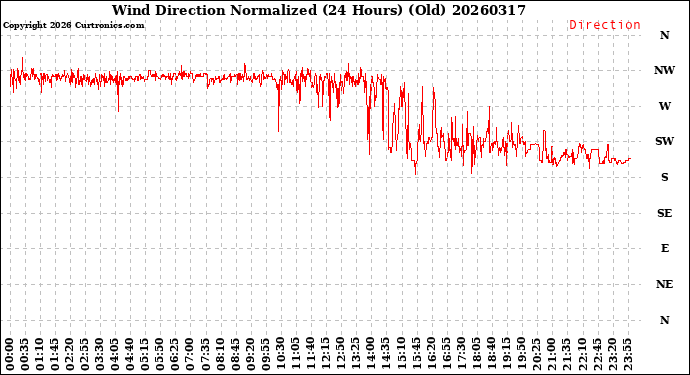Click the 'SE' axis label
Screen dimensions: 690x375
point(664,213)
